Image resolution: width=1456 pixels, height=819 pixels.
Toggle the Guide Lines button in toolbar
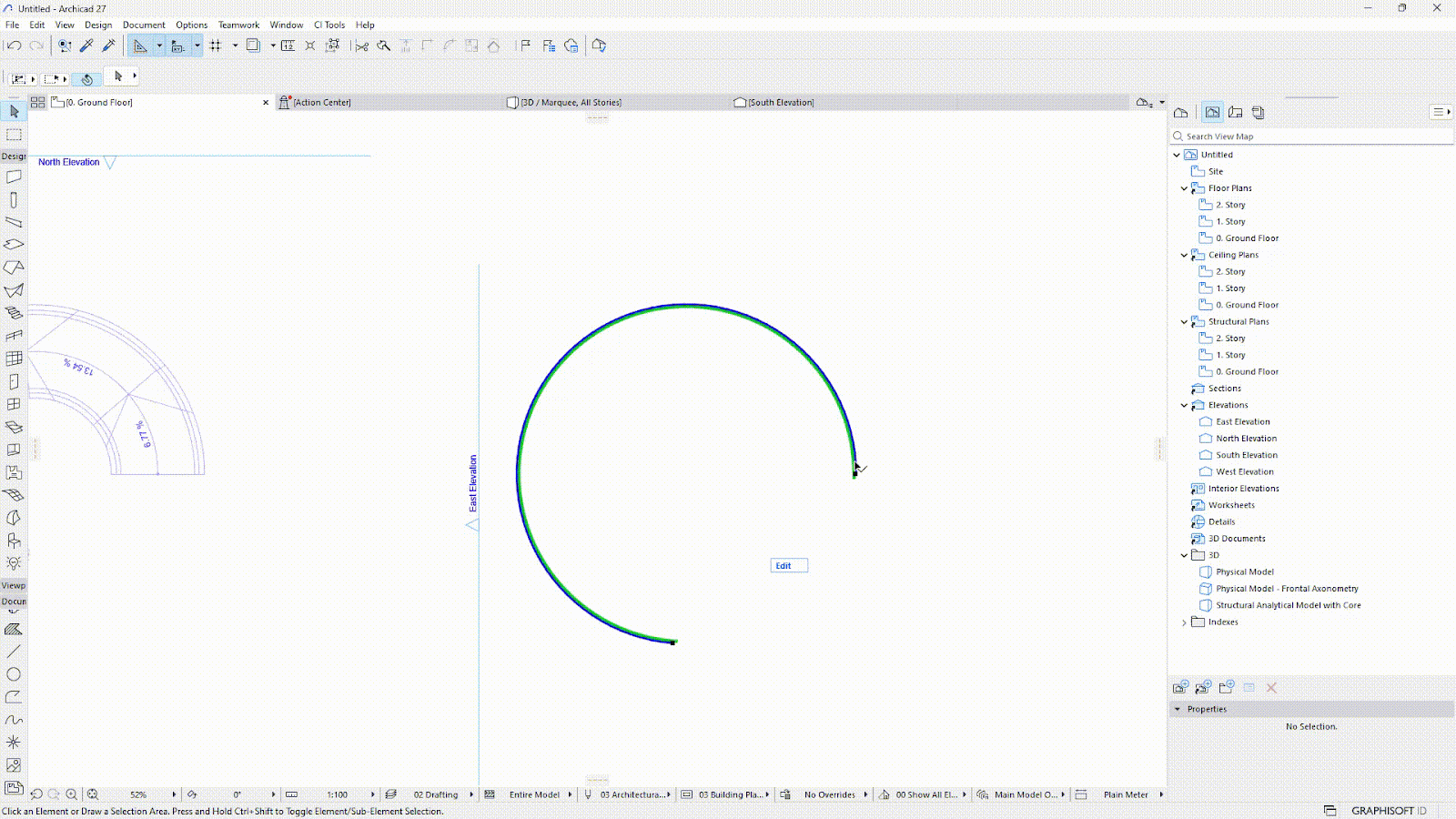coord(139,45)
